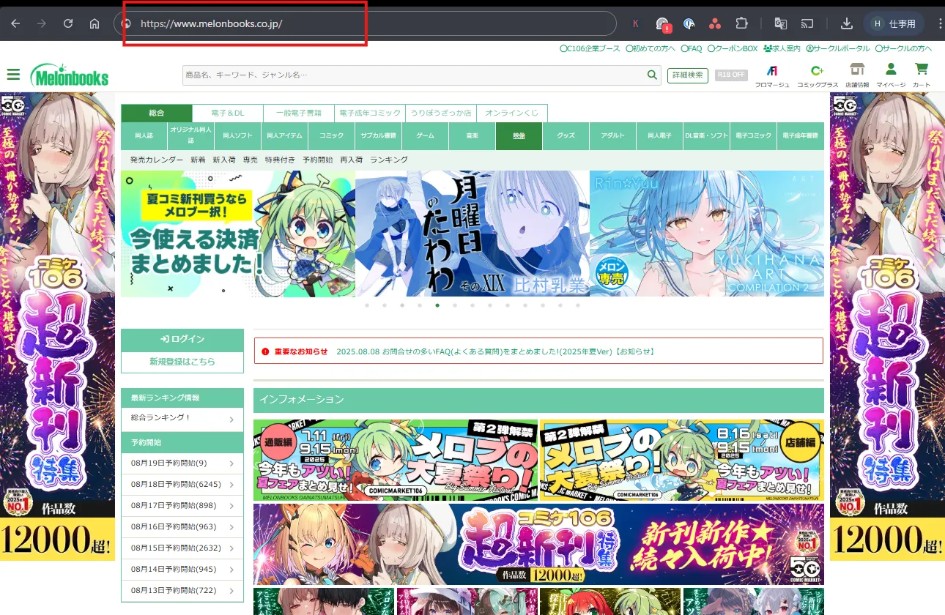Open the 仕事用 browser profile button
Image resolution: width=945 pixels, height=615 pixels.
tap(894, 24)
